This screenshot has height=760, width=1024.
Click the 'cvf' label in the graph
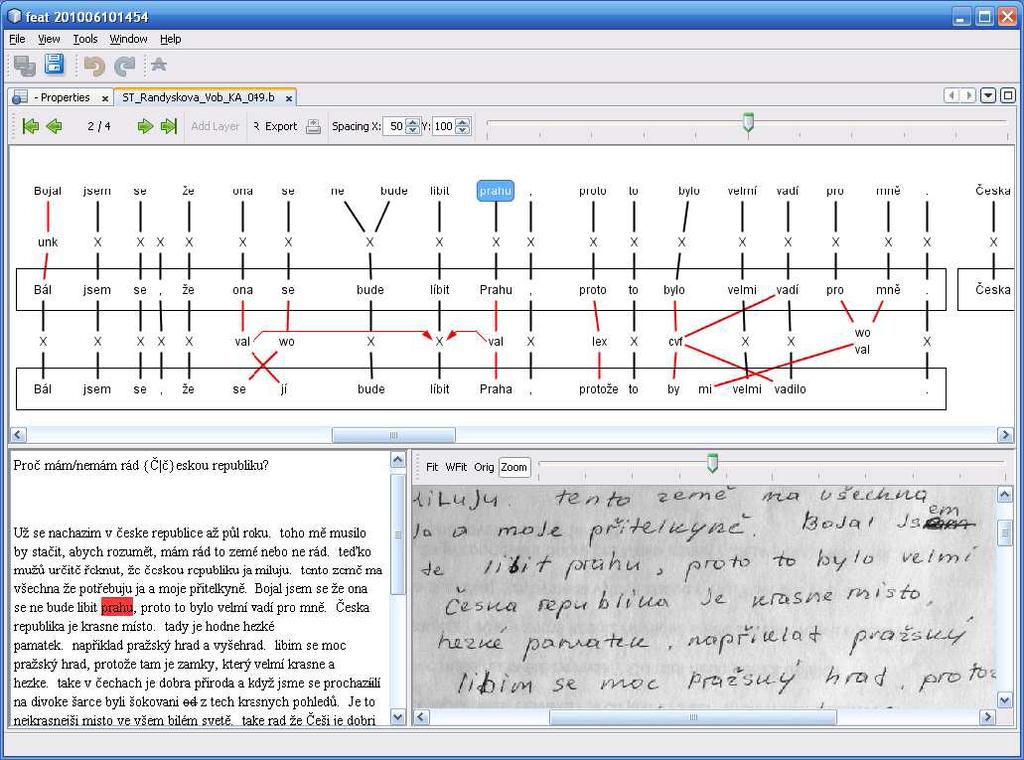tap(675, 341)
